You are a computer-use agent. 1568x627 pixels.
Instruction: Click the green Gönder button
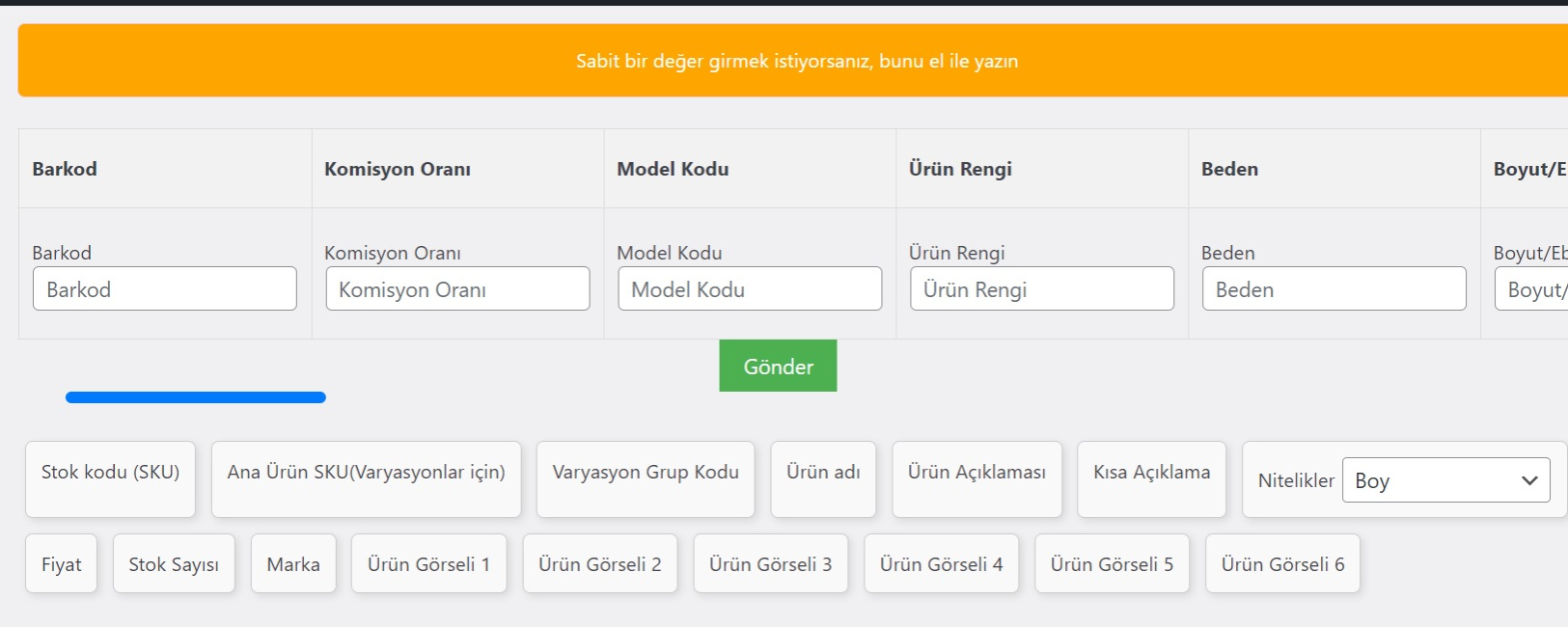tap(778, 367)
